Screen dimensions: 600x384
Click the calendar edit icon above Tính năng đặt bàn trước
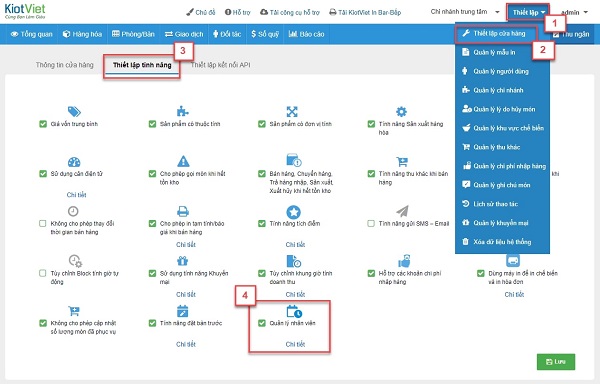(183, 311)
